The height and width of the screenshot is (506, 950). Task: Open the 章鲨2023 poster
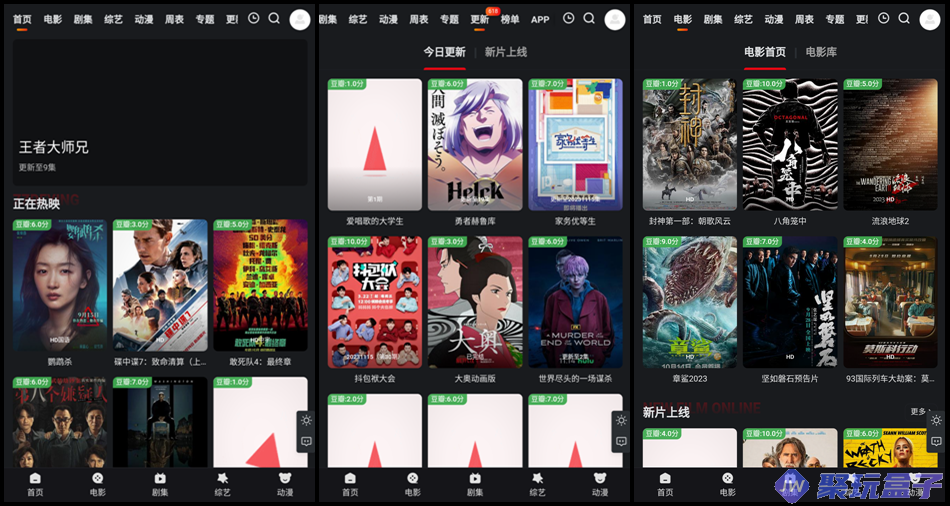point(690,302)
